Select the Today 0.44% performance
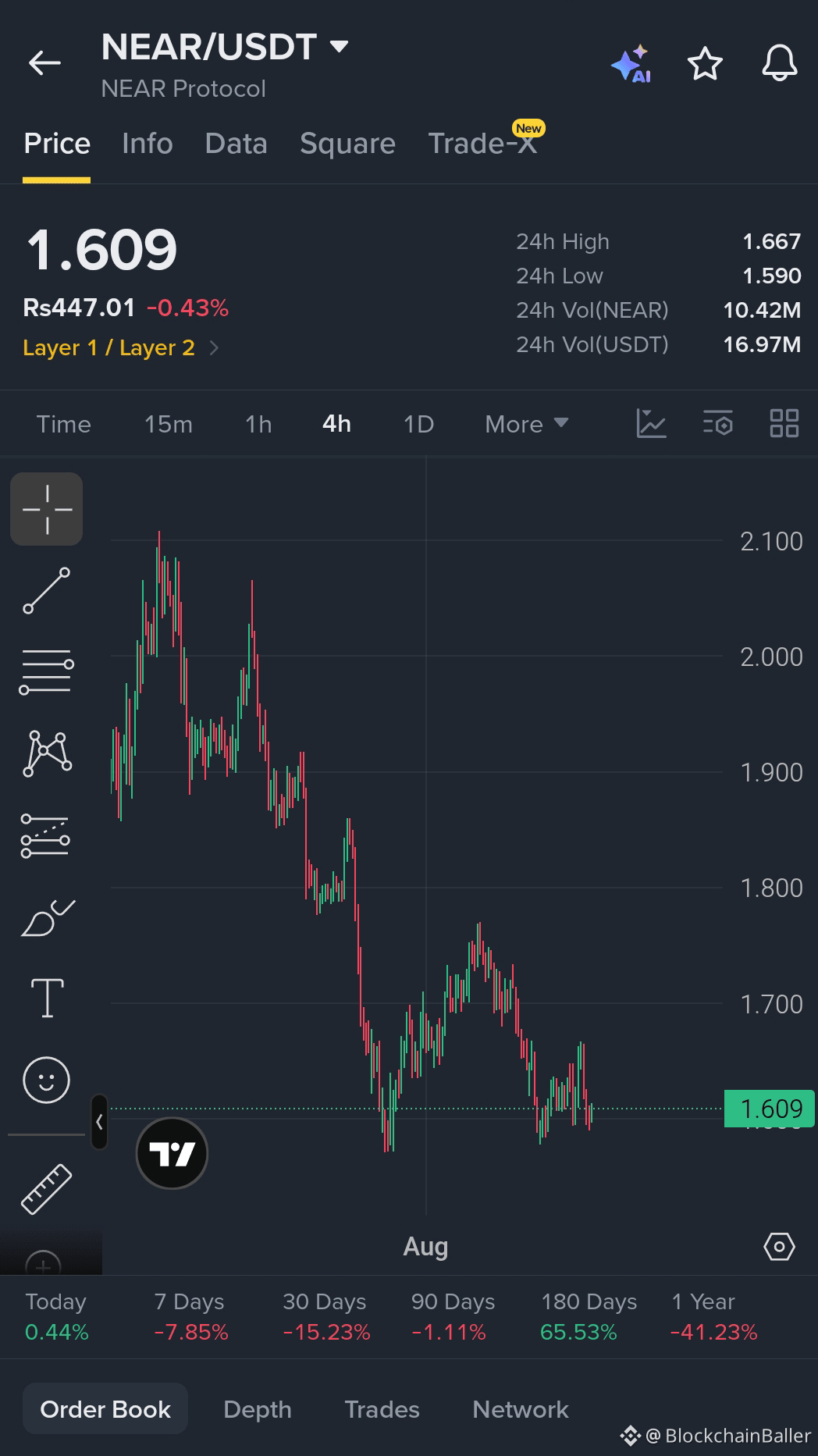Screen dimensions: 818x1456 tap(57, 1316)
